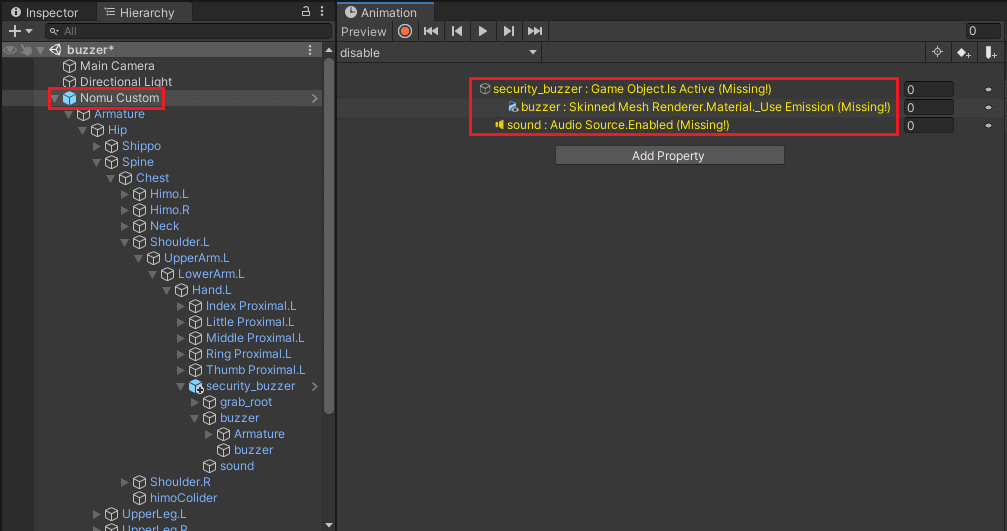
Task: Select security_buzzer Is Active property row
Action: tap(626, 89)
